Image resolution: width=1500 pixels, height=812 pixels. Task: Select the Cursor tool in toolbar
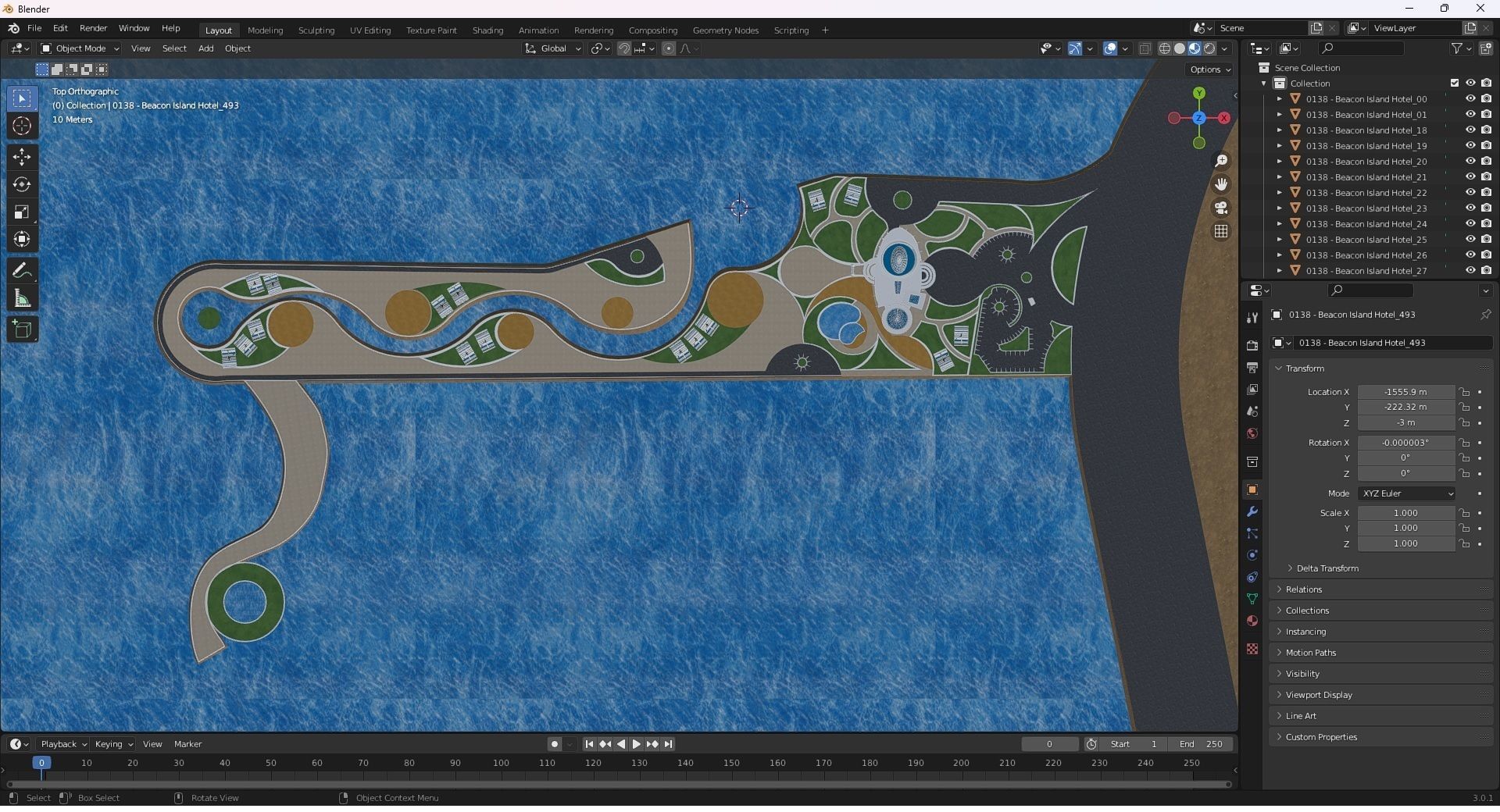(22, 126)
